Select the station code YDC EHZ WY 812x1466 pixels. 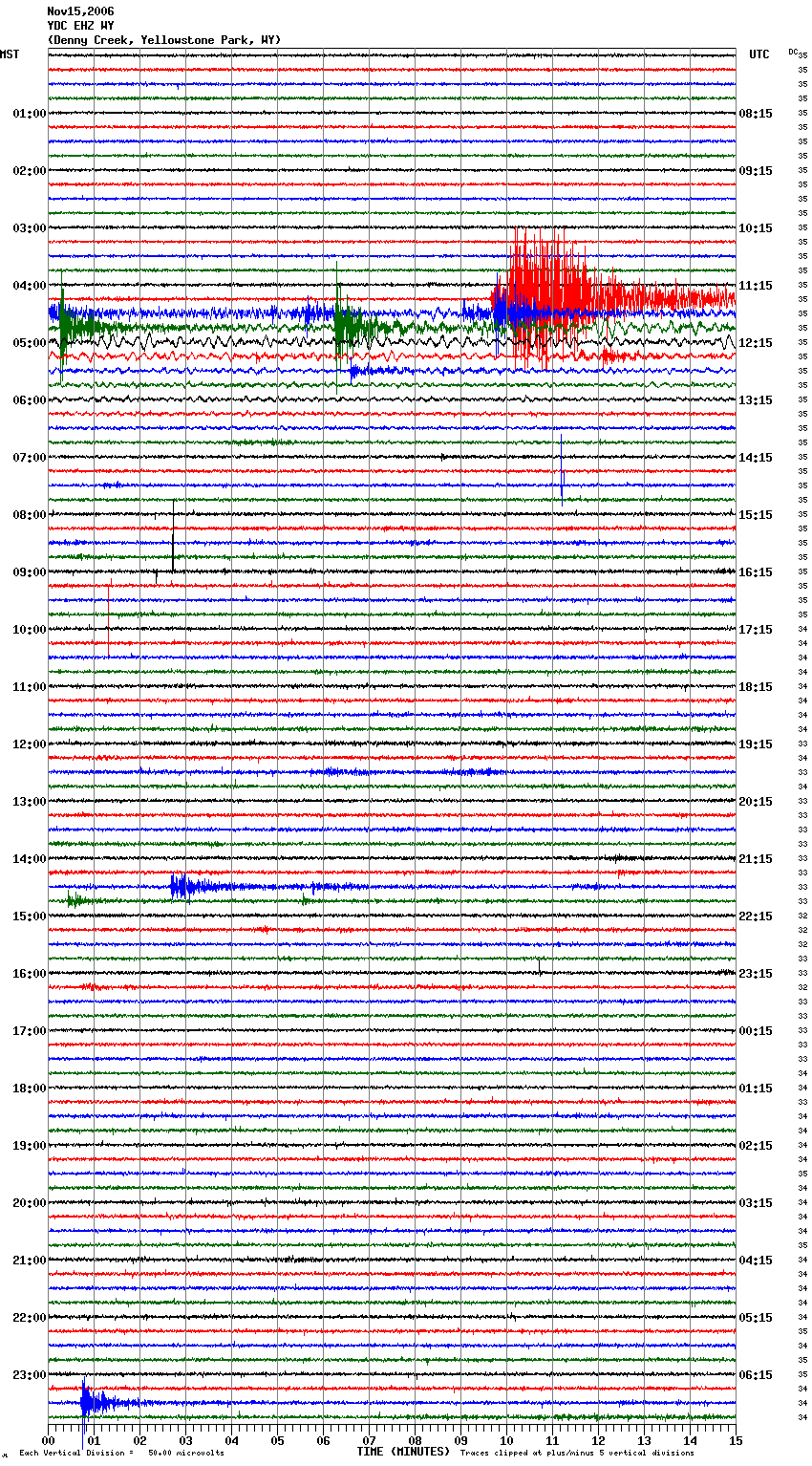pyautogui.click(x=80, y=26)
